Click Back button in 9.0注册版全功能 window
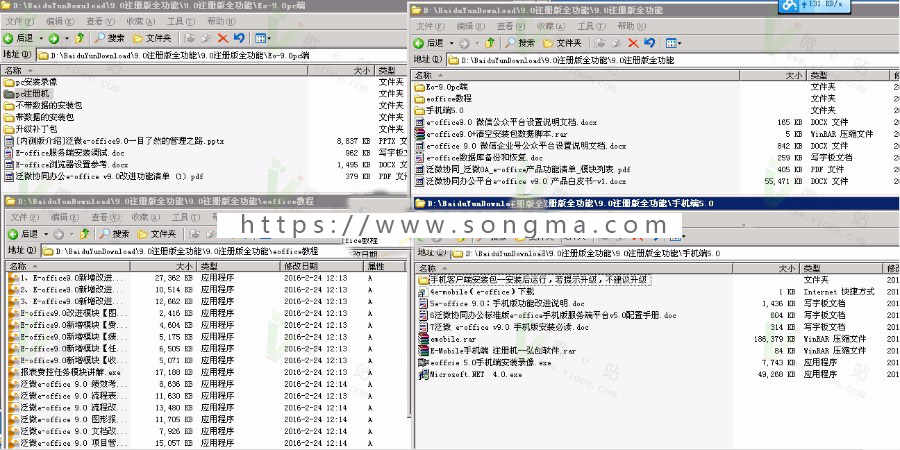 (428, 43)
